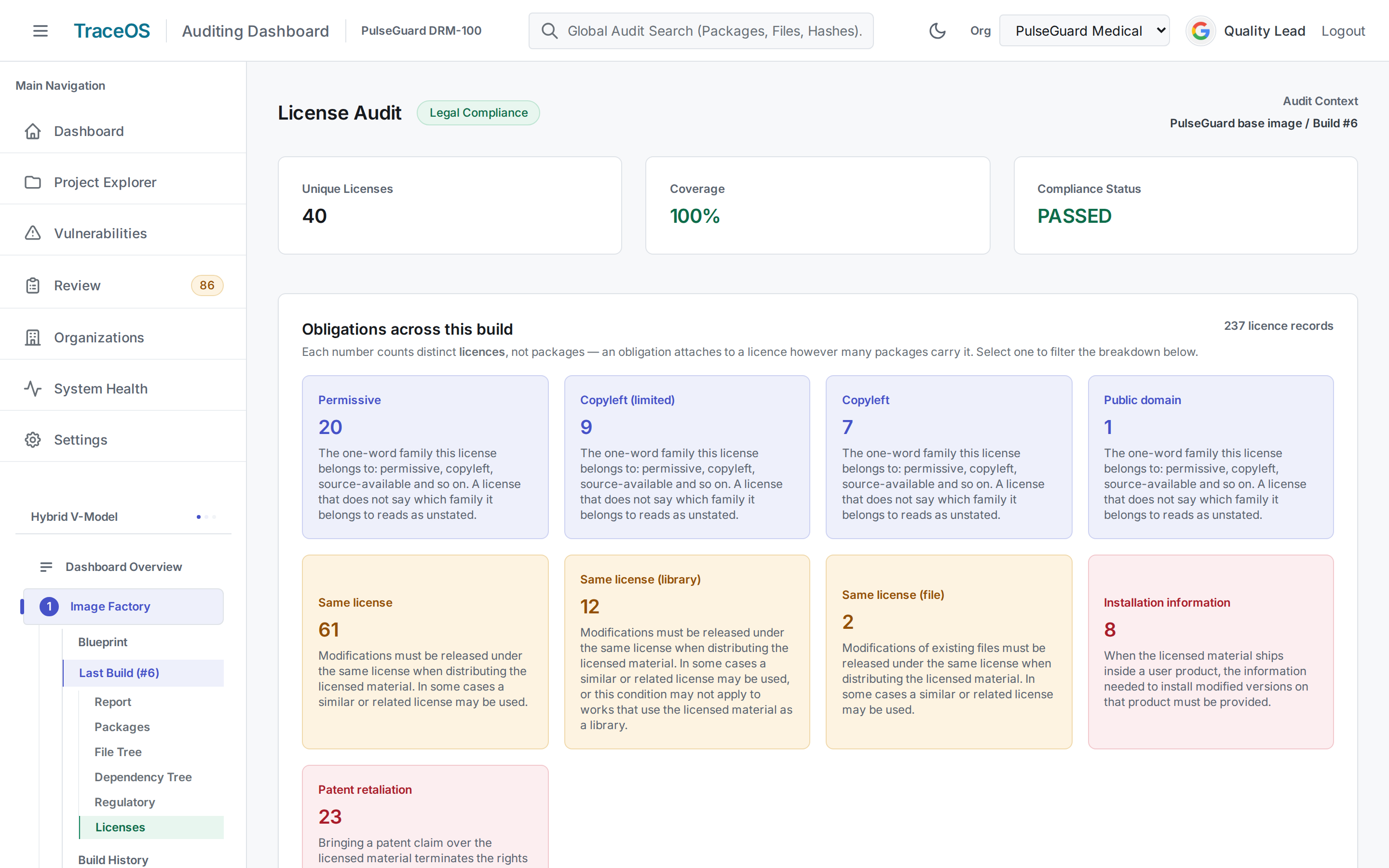Screen dimensions: 1389x868
Task: Filter by Permissive obligation card
Action: click(425, 457)
